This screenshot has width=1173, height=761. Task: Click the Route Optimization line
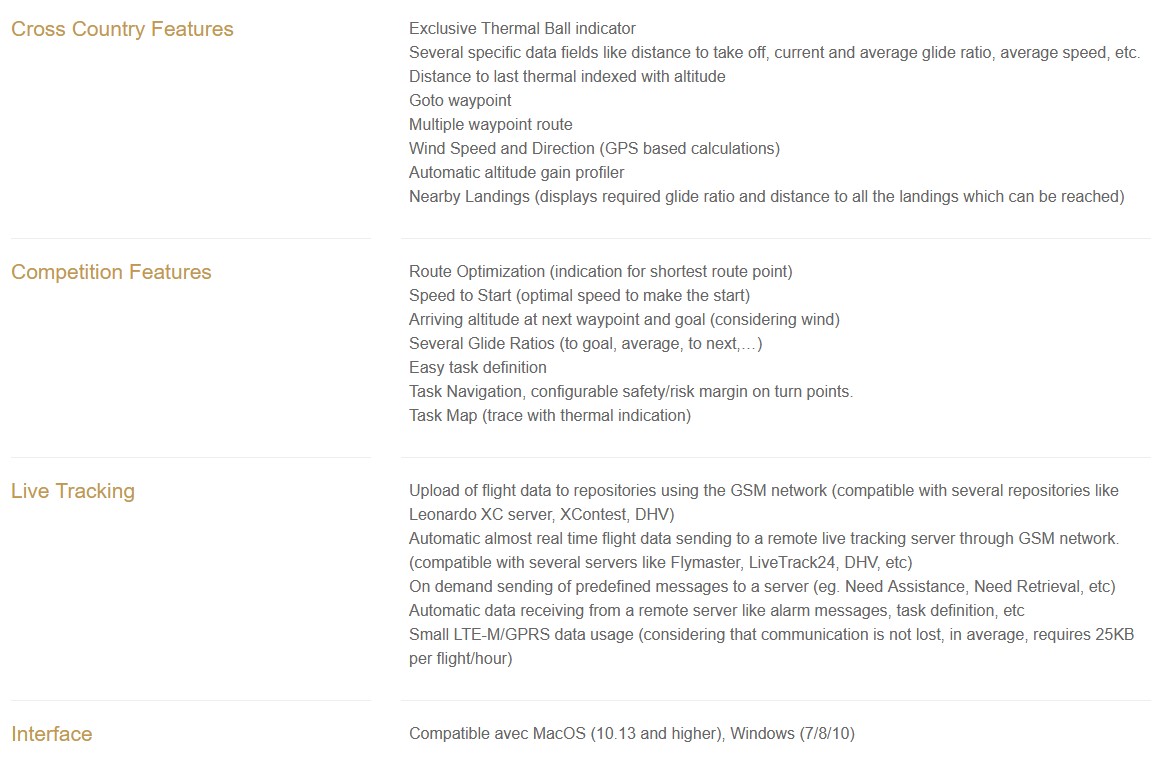coord(601,272)
